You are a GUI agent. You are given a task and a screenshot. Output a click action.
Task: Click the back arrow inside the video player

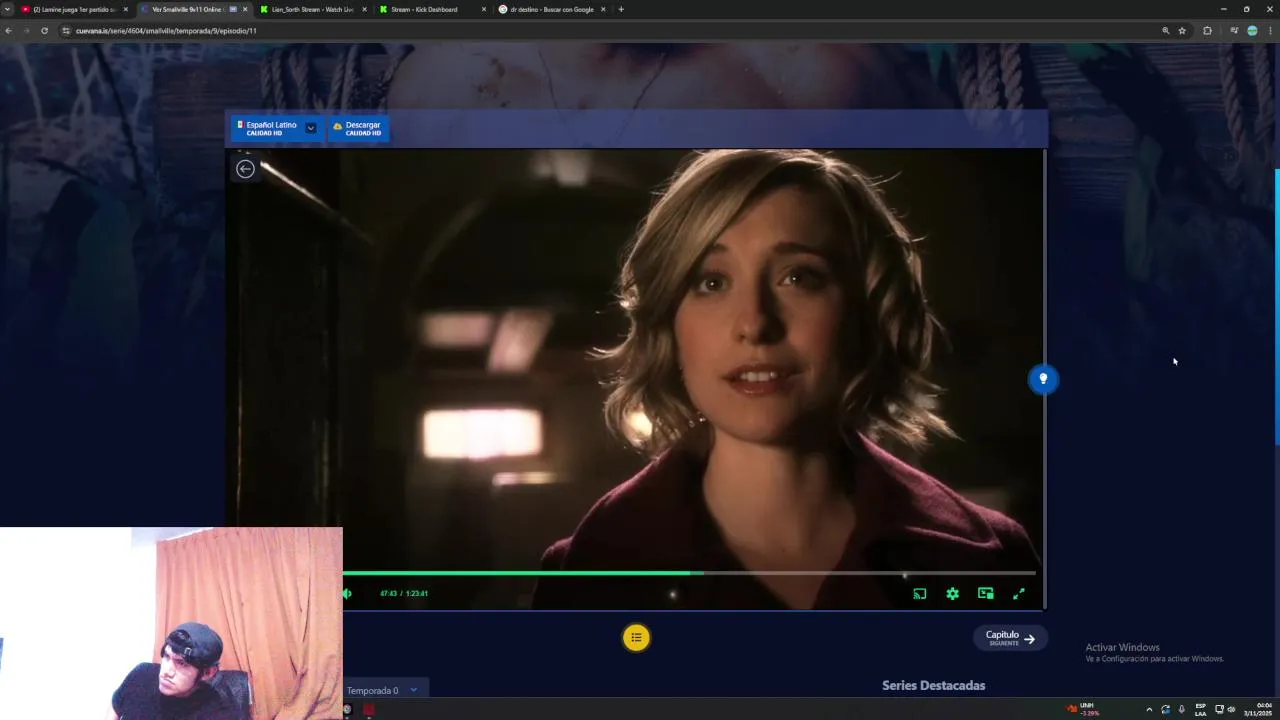click(x=245, y=169)
